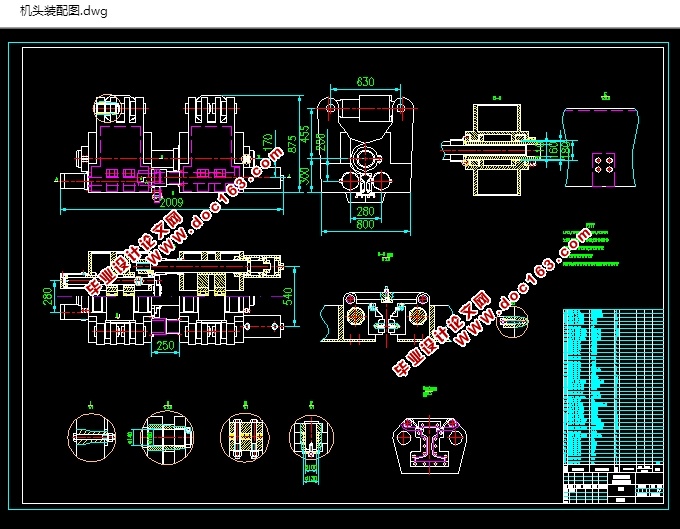Pick the vertical 280 dimension beside plan view
The height and width of the screenshot is (529, 680).
48,296
